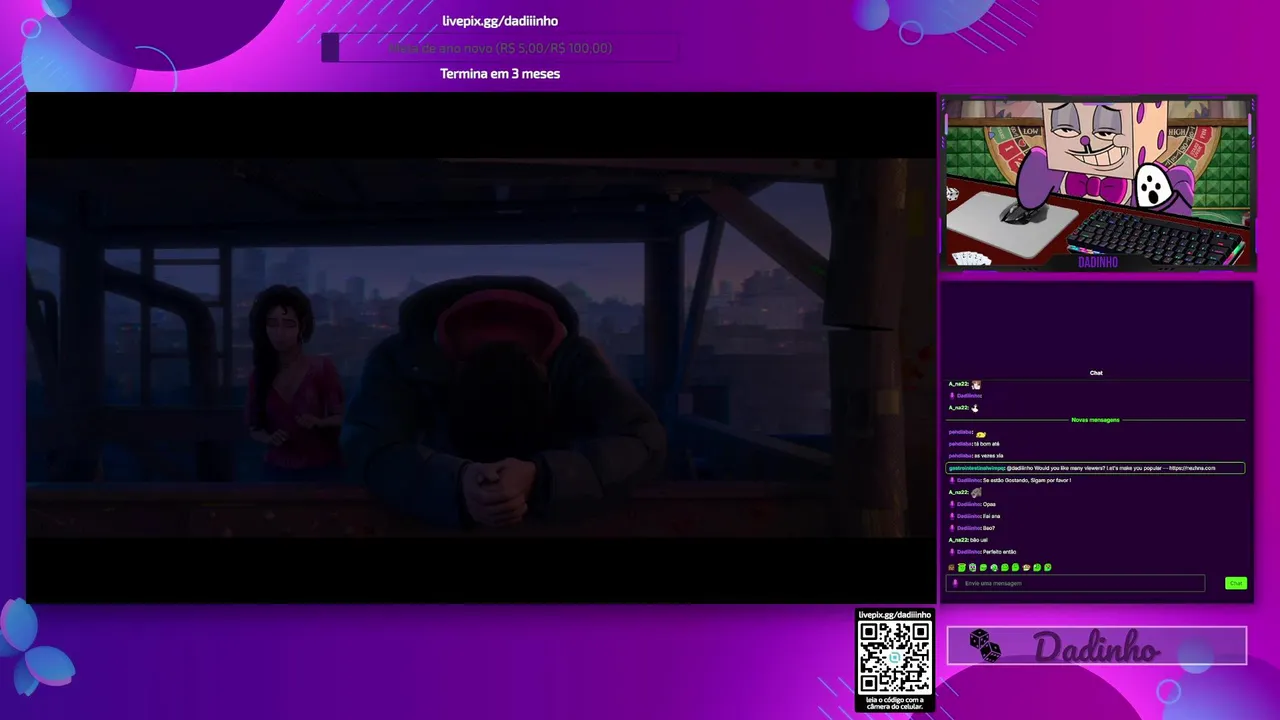1280x720 pixels.
Task: Click the chat message "as vezes xia"
Action: pos(989,456)
